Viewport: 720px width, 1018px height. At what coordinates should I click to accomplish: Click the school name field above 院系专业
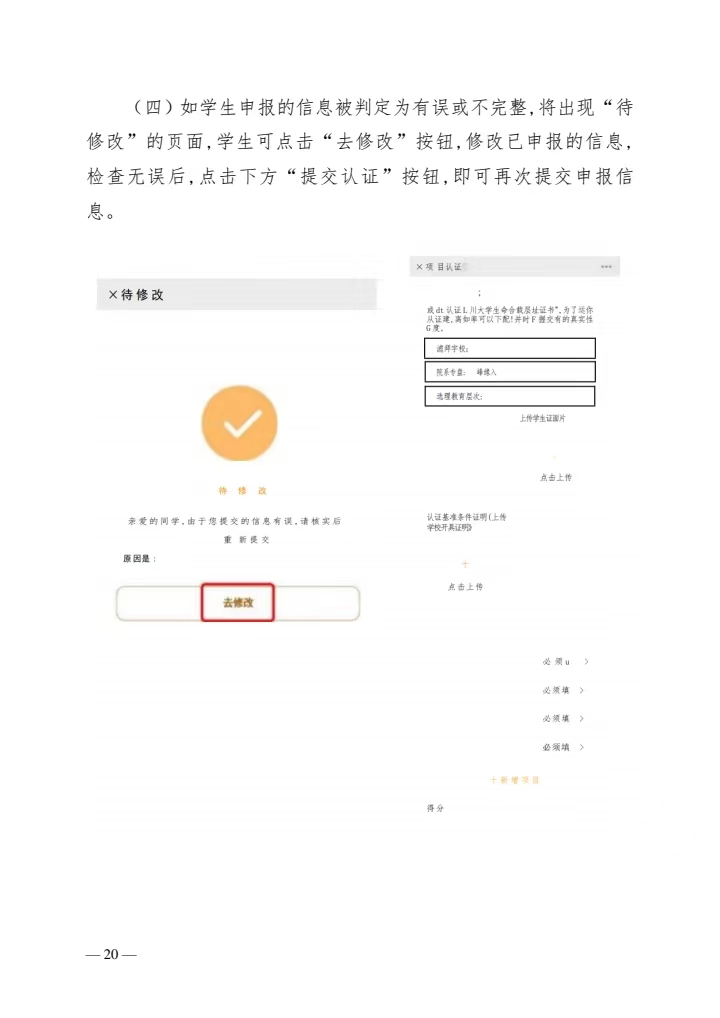[x=510, y=349]
